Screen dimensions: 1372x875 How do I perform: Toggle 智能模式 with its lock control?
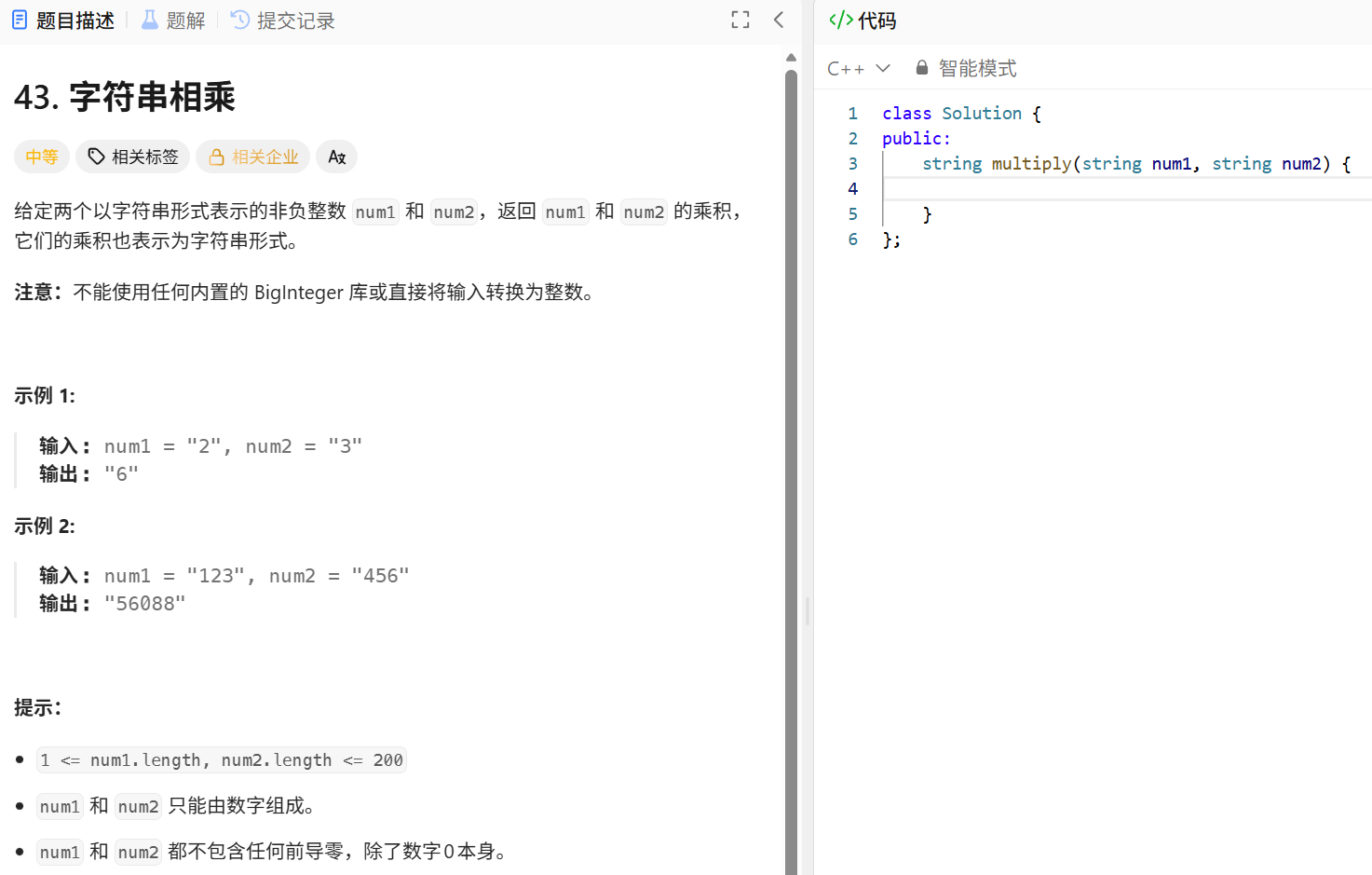click(x=921, y=67)
